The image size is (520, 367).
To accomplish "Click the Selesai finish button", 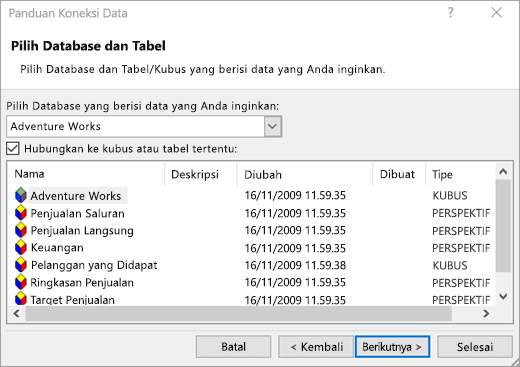I will coord(475,347).
